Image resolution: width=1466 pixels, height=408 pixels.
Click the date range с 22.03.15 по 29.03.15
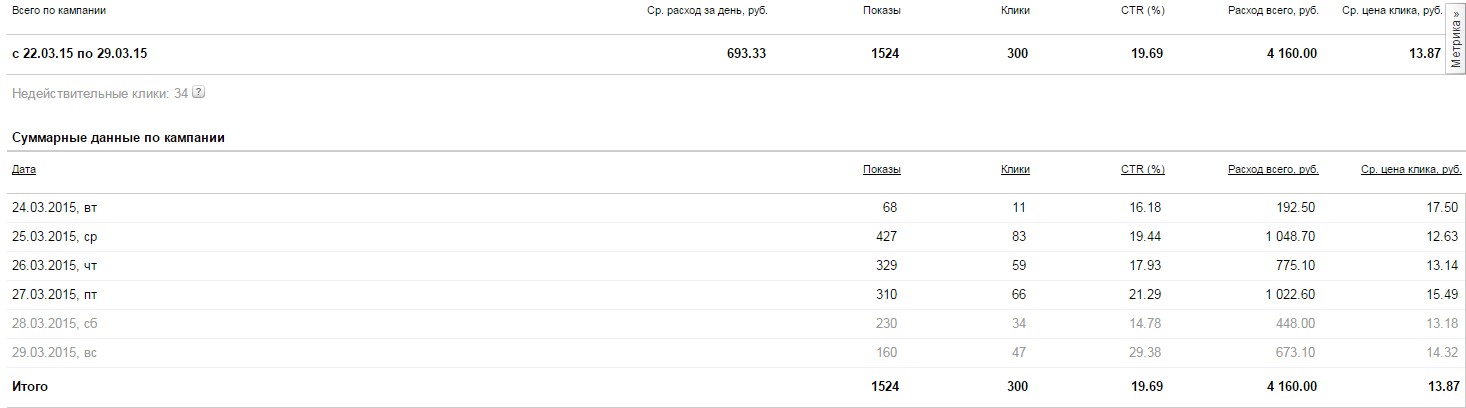click(x=87, y=54)
